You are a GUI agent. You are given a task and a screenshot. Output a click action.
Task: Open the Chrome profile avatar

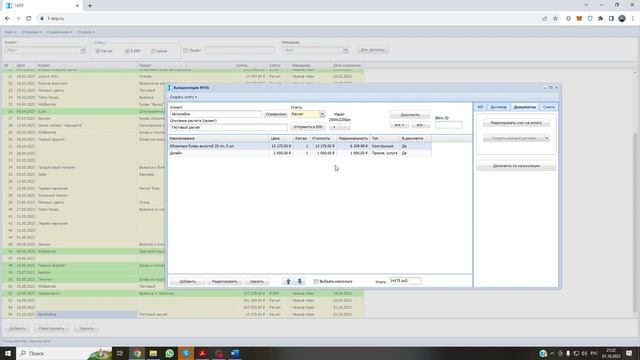tap(622, 18)
